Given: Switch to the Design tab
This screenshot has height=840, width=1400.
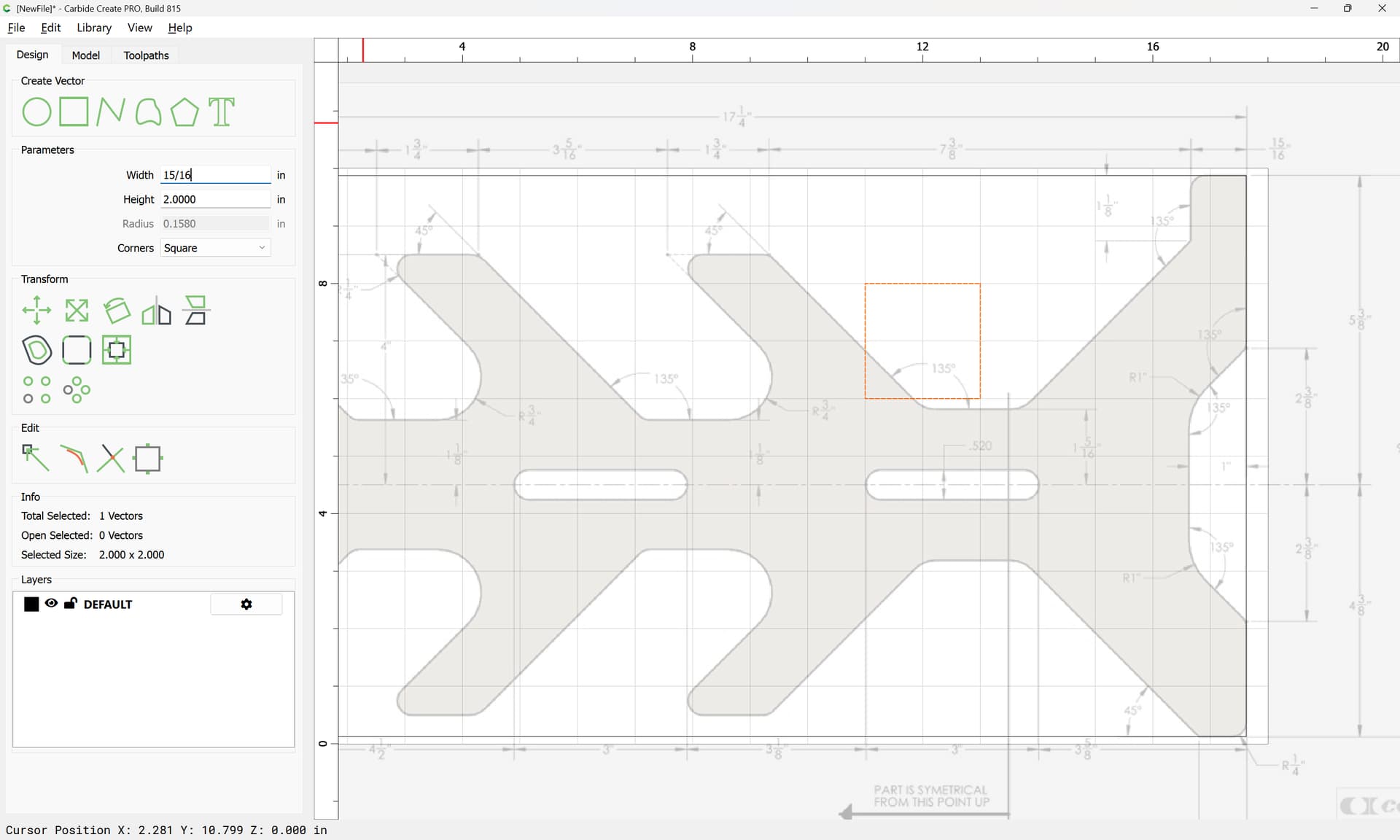Looking at the screenshot, I should coord(33,55).
